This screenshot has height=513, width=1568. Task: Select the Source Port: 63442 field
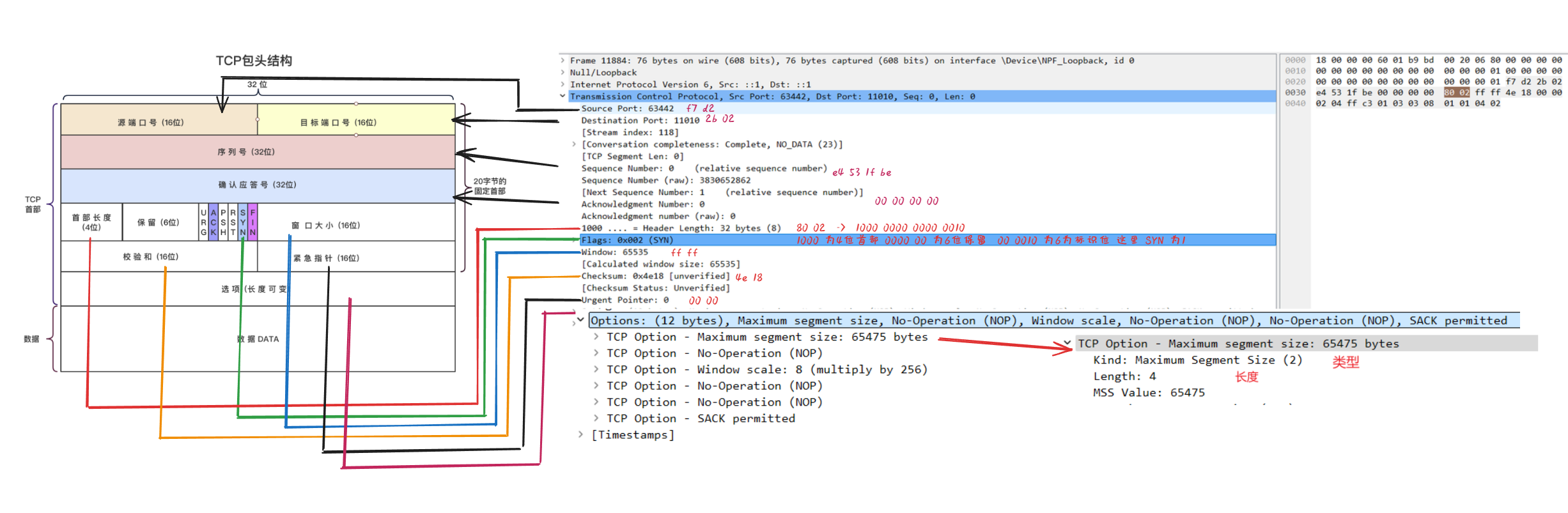626,109
